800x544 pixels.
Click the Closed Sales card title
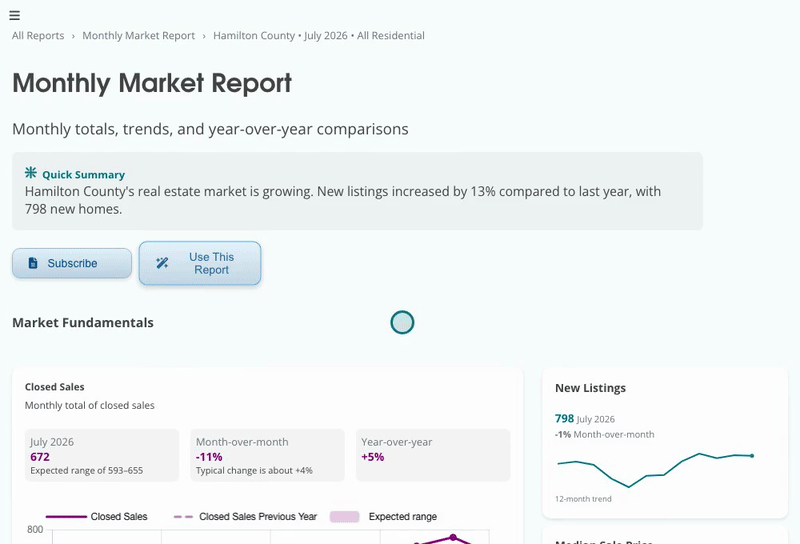[x=55, y=387]
